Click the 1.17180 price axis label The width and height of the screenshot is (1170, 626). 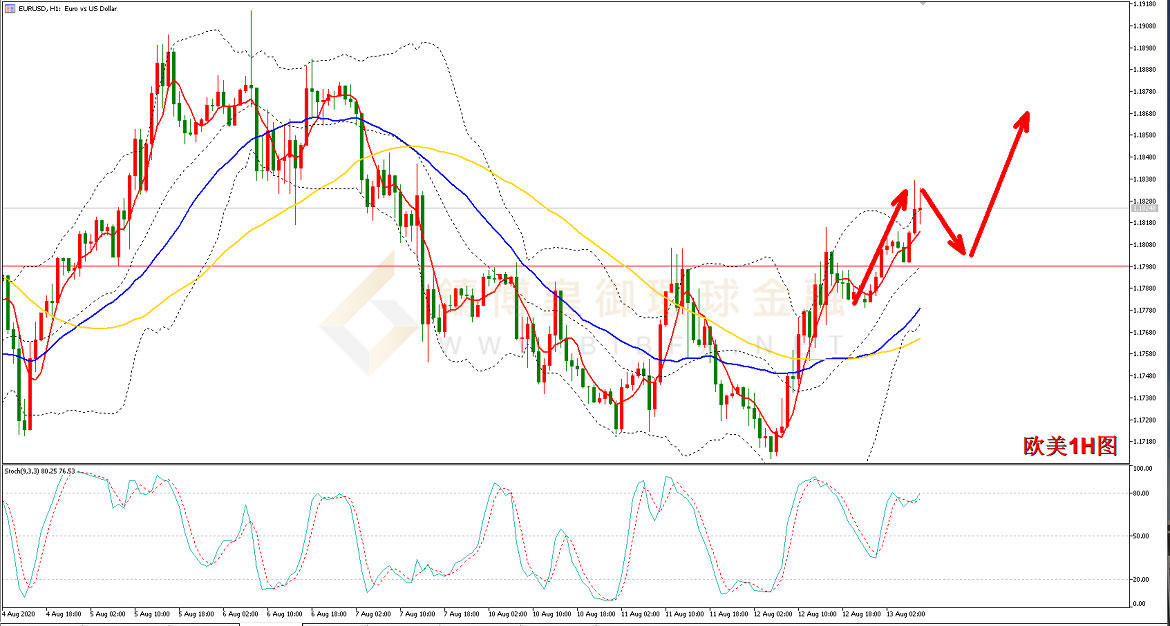(x=1146, y=441)
